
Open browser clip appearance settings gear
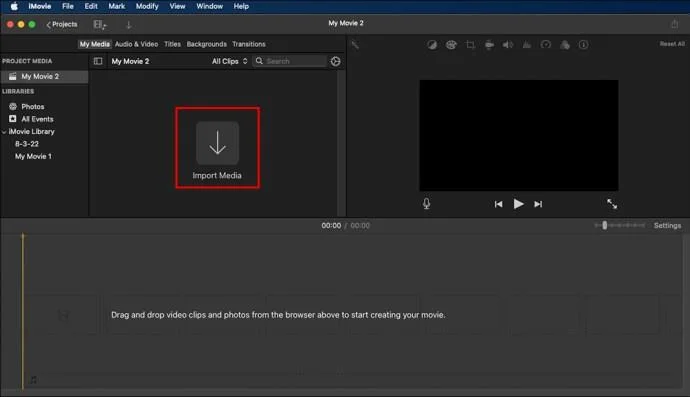click(x=335, y=61)
